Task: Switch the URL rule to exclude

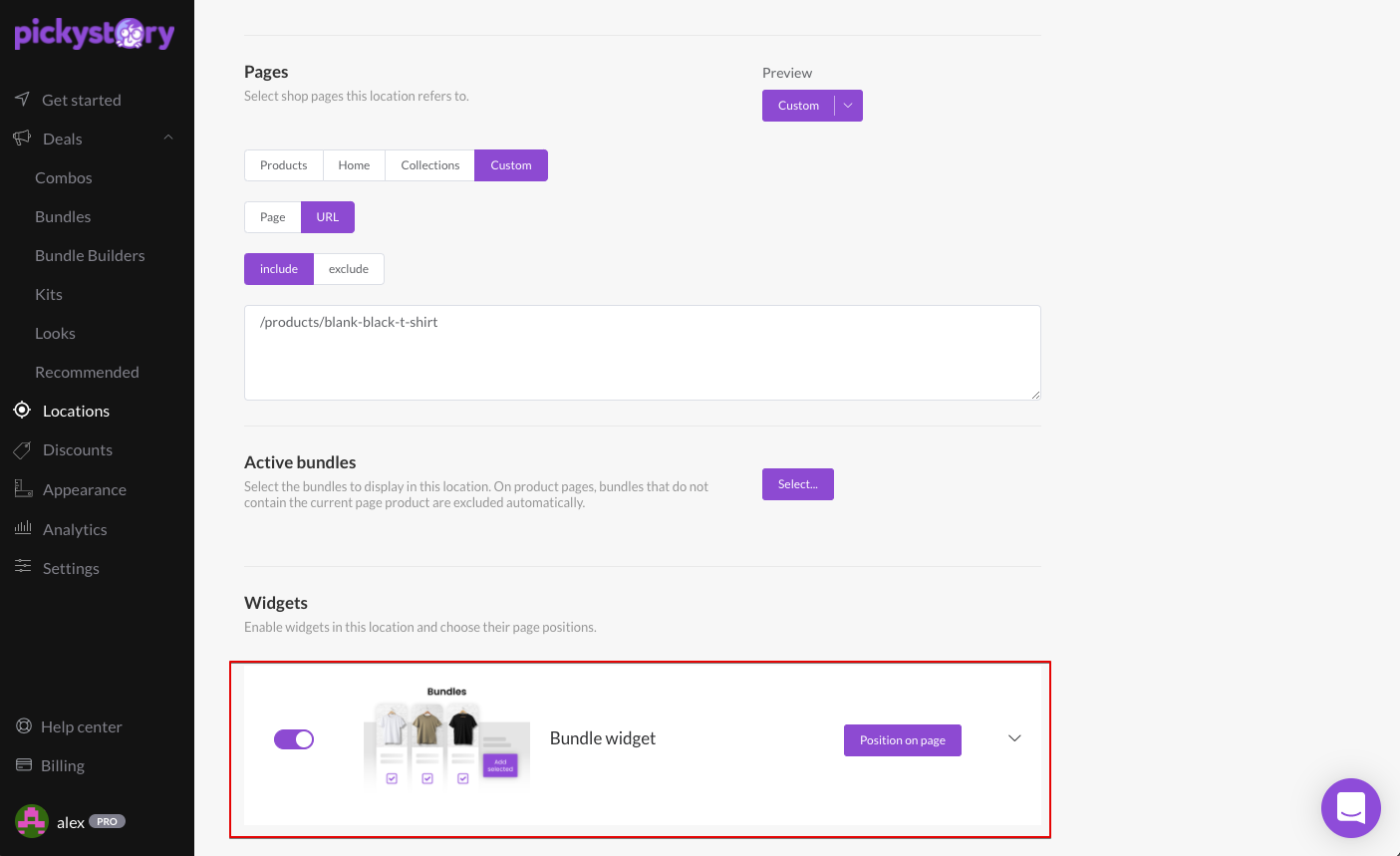Action: coord(349,269)
